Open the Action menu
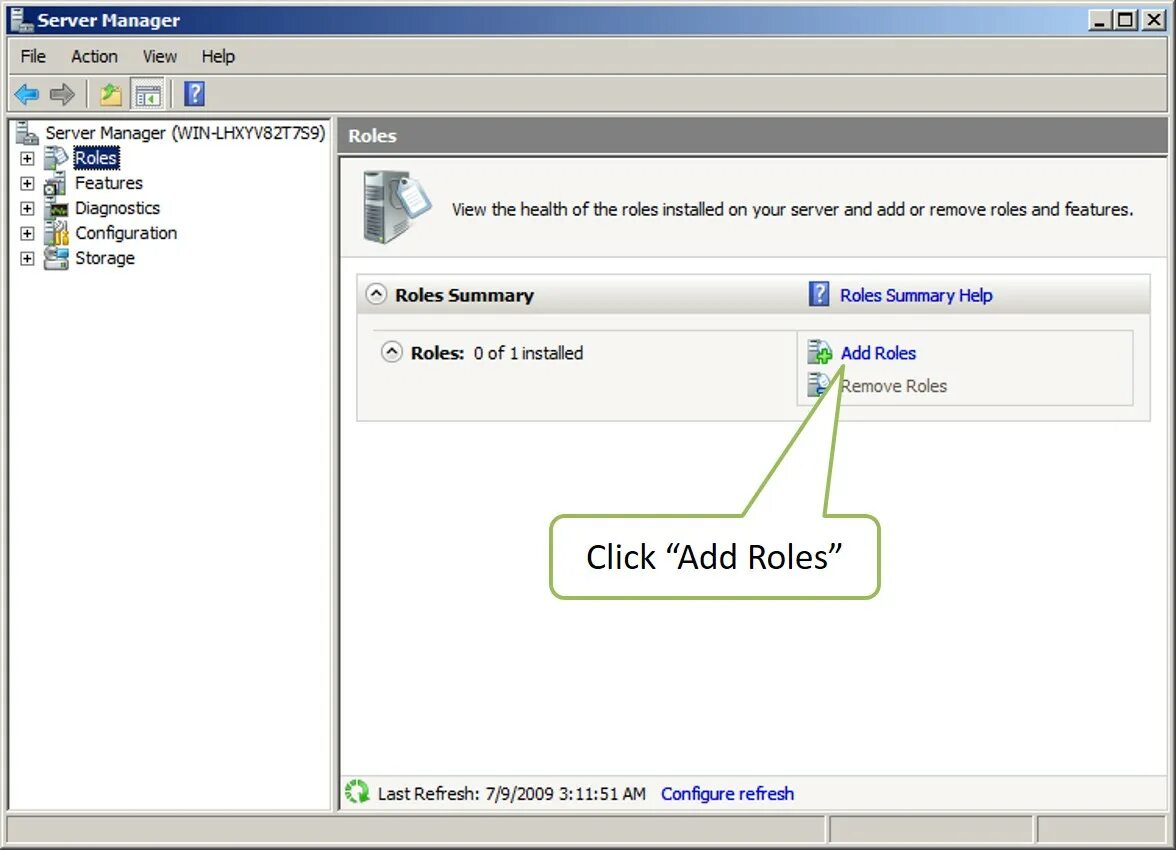The width and height of the screenshot is (1176, 850). pos(94,56)
